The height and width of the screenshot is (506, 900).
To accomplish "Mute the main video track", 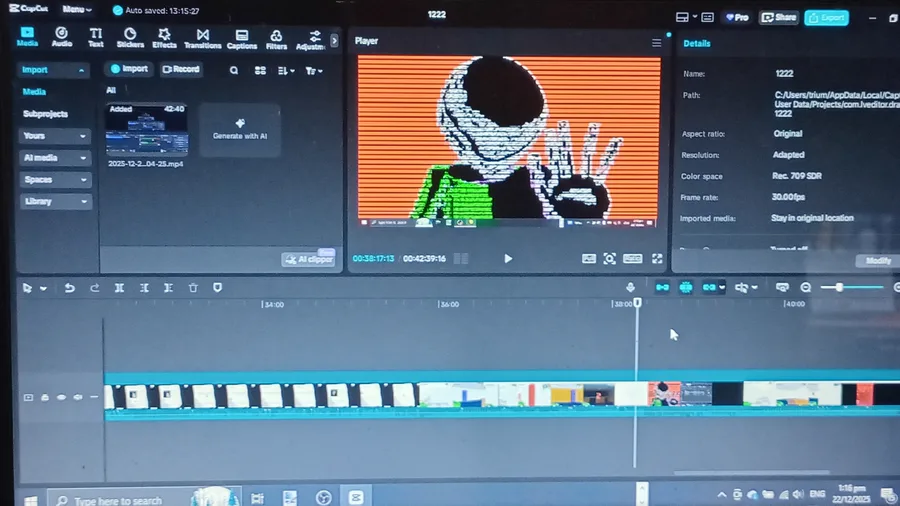I will click(78, 397).
